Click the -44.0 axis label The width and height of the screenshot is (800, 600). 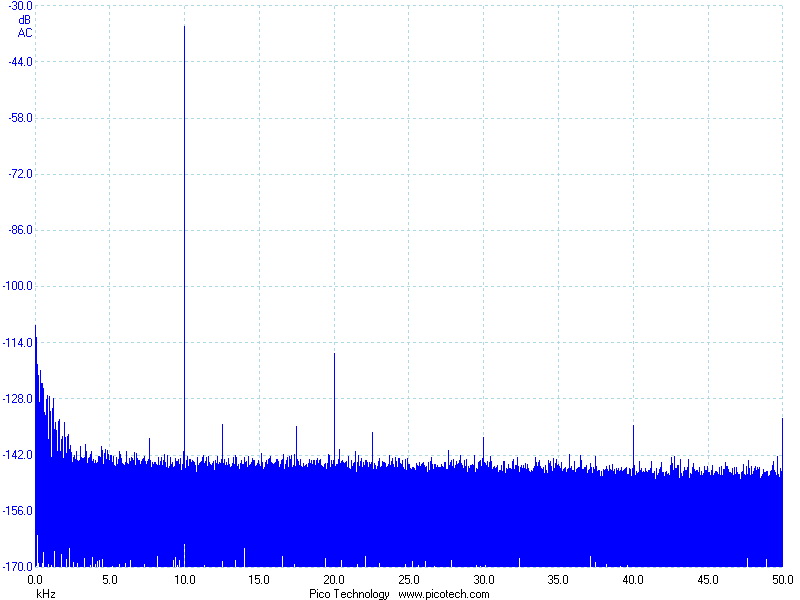tap(20, 62)
